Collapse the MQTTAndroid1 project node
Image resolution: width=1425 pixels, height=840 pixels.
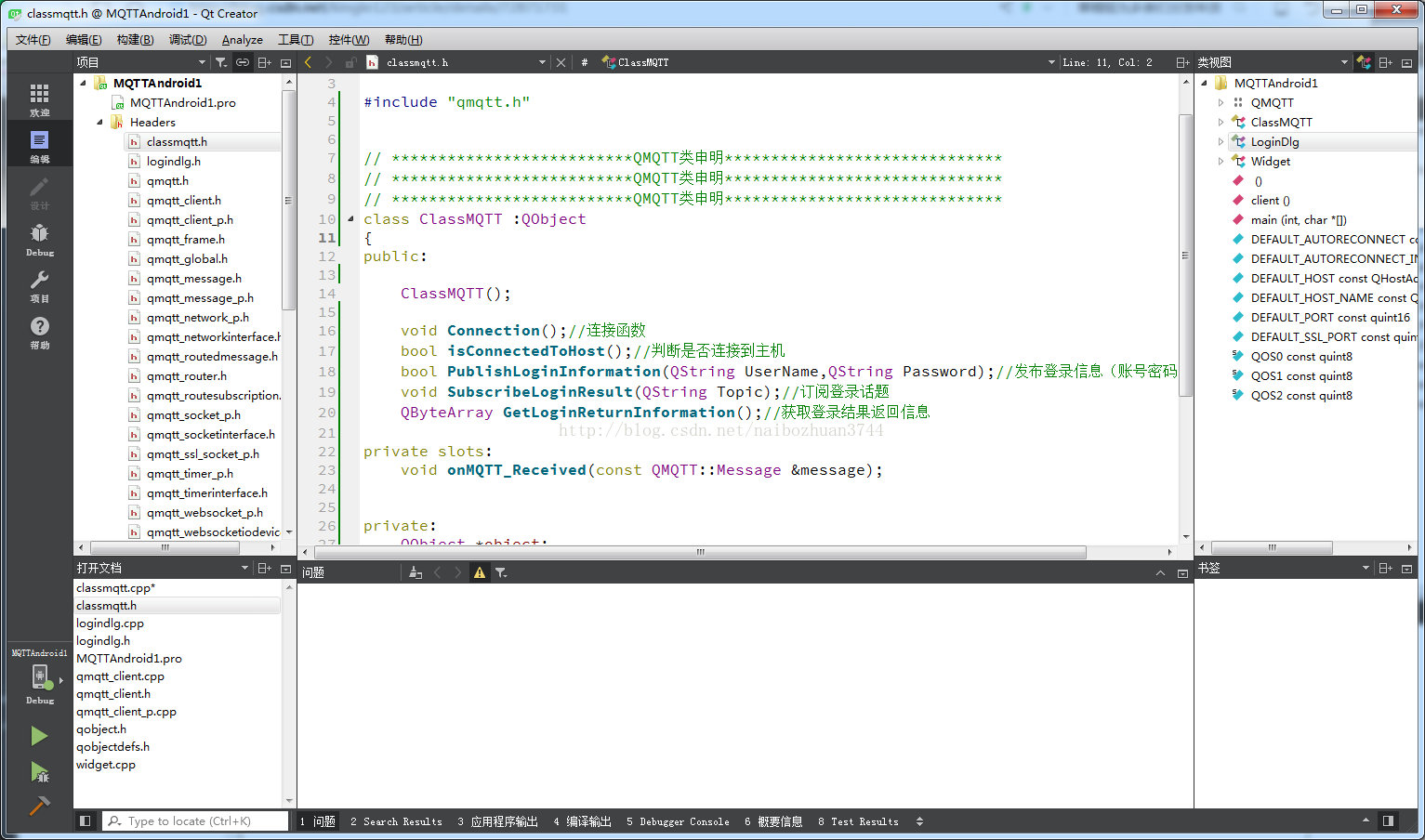(x=83, y=83)
